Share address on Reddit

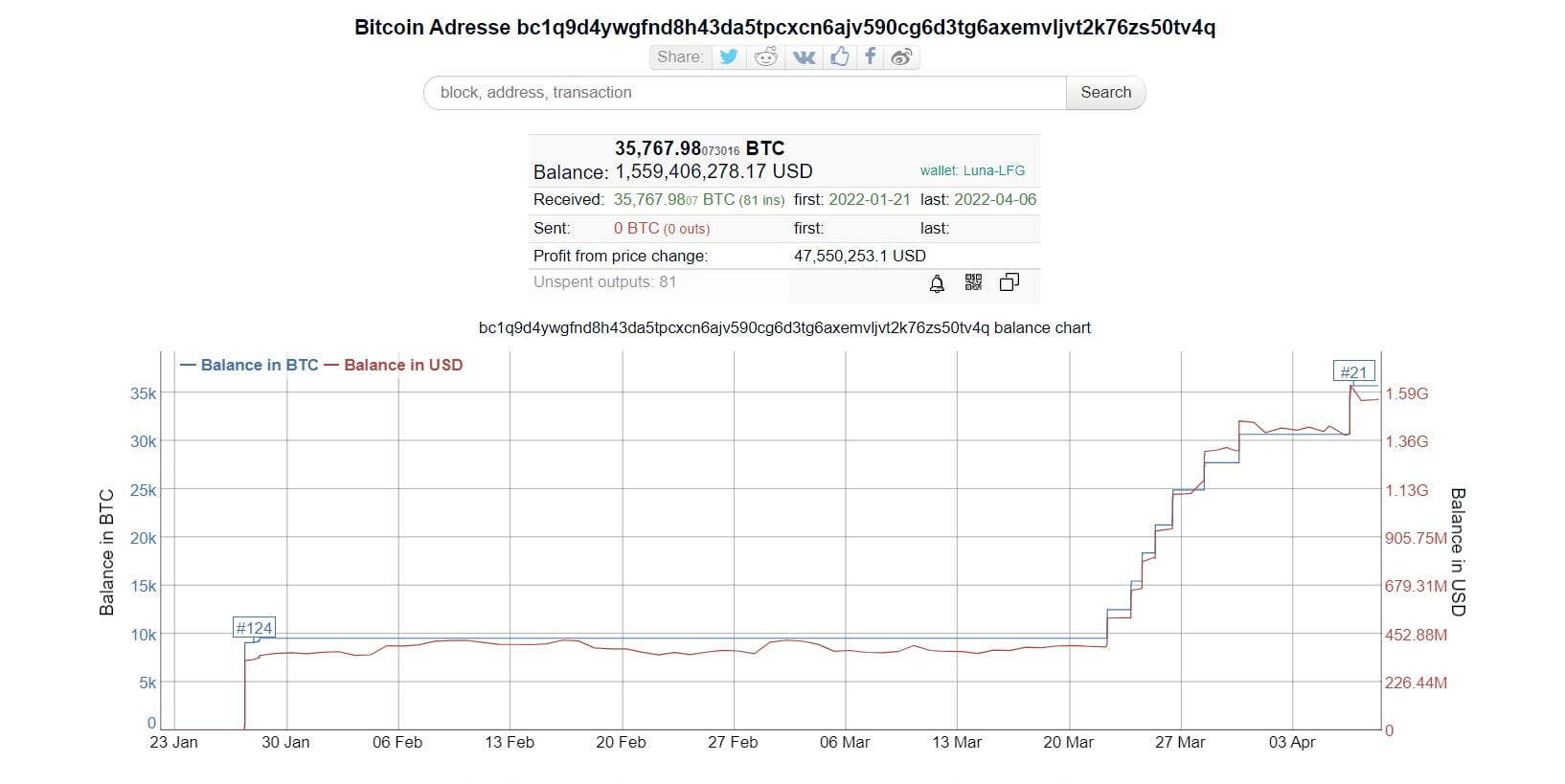(766, 56)
